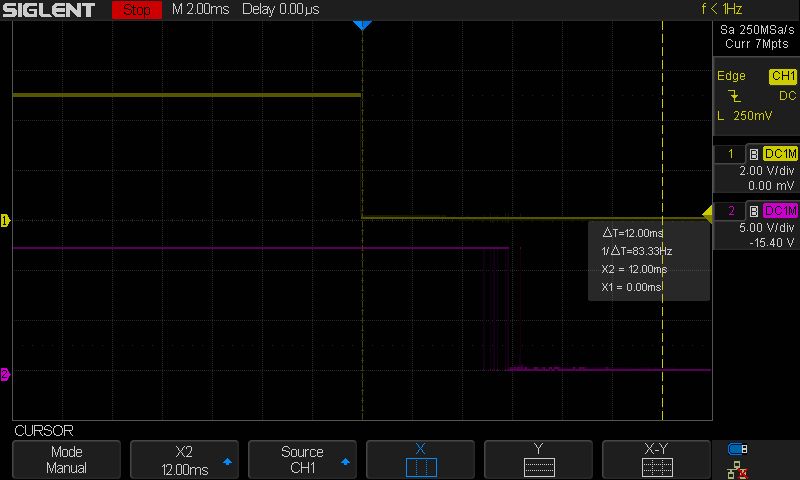Select the X cursor type
Screen dimensions: 800x480
click(420, 460)
